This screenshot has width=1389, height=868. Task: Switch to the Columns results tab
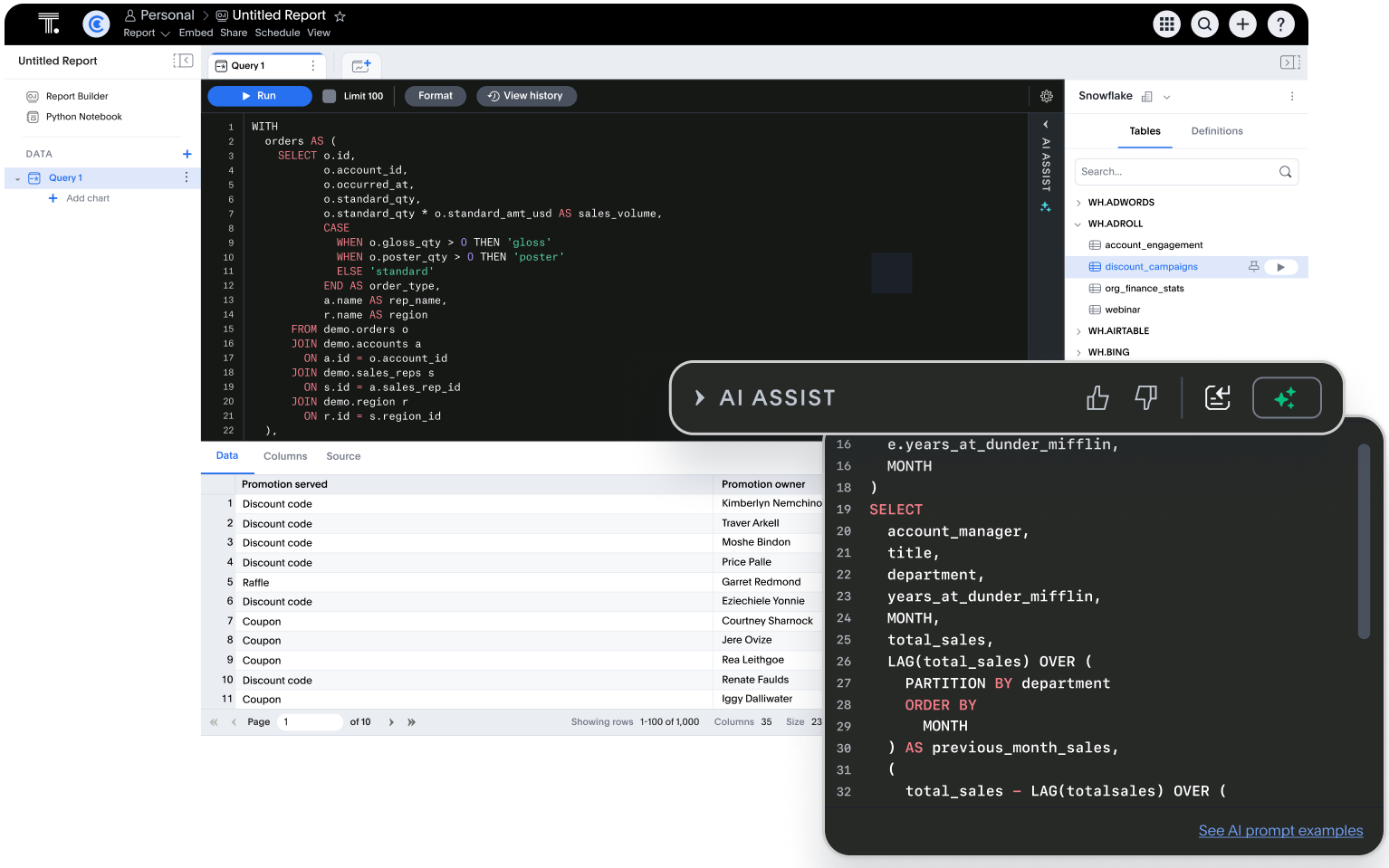[x=285, y=456]
